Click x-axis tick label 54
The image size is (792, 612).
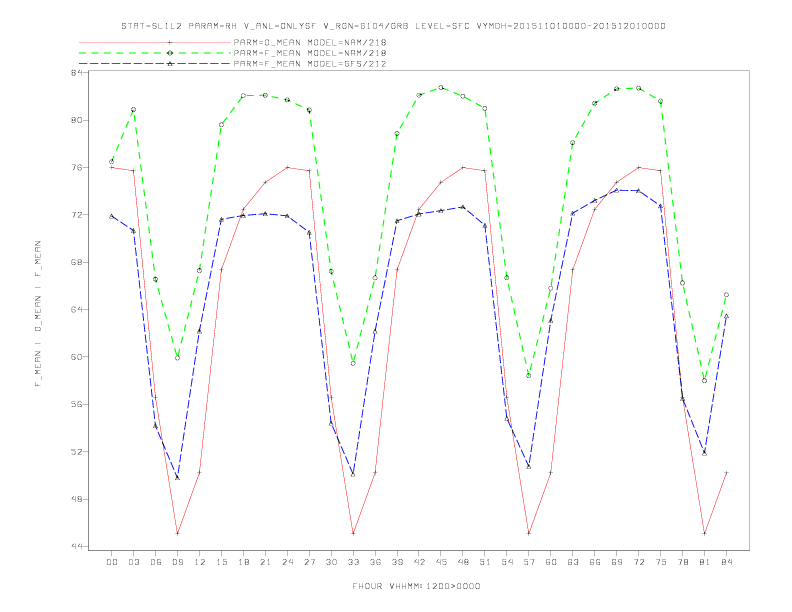[x=507, y=562]
